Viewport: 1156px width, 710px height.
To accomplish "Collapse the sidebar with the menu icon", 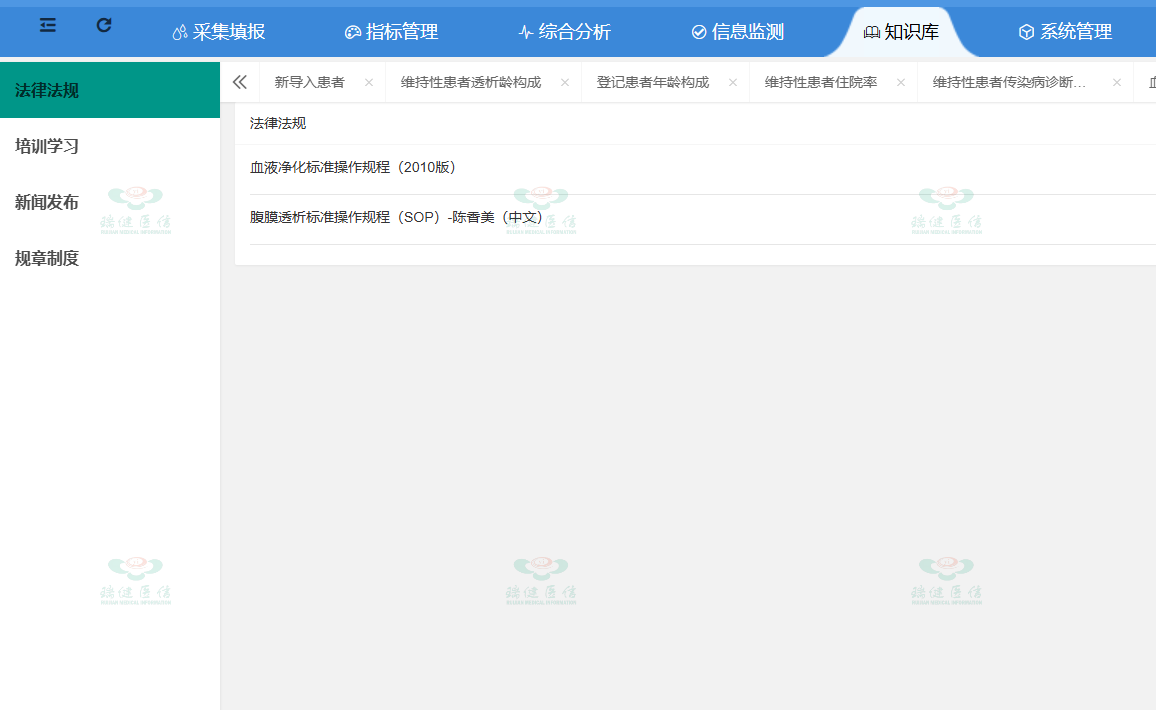I will point(48,25).
